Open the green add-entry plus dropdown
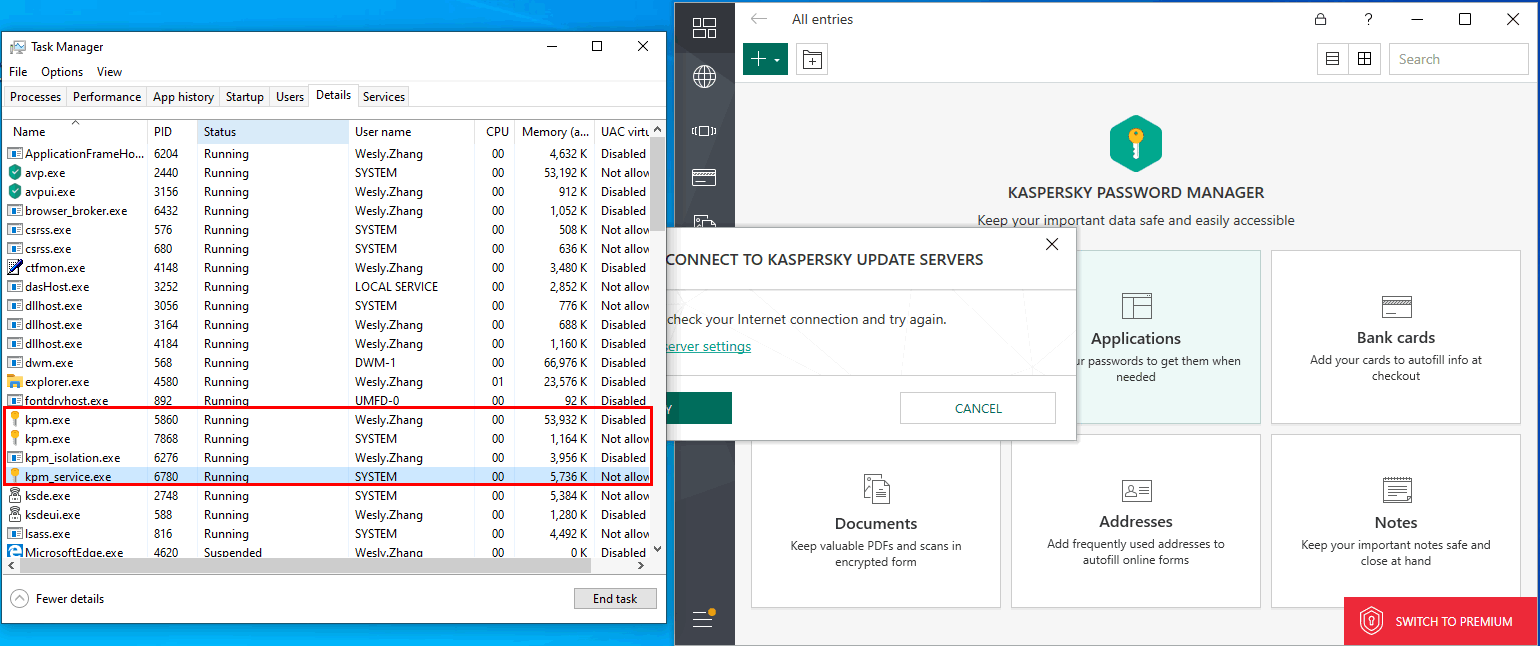This screenshot has height=646, width=1540. 765,60
